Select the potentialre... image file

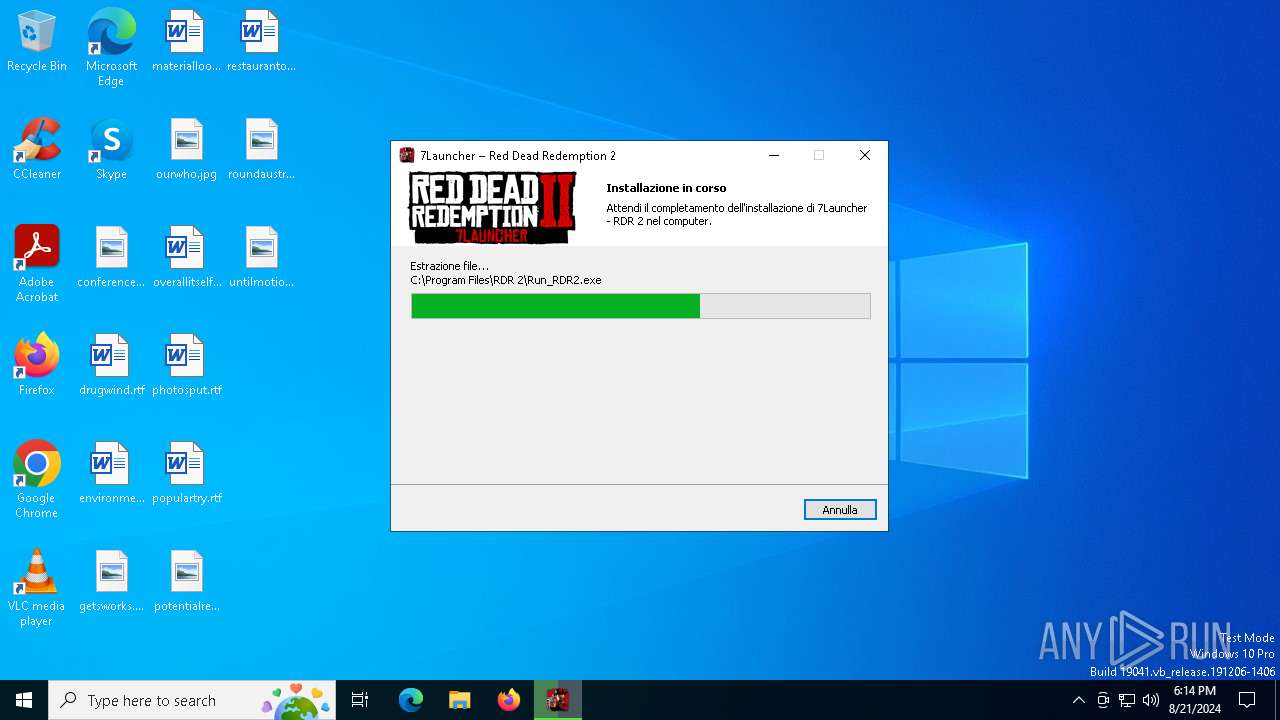(x=186, y=582)
